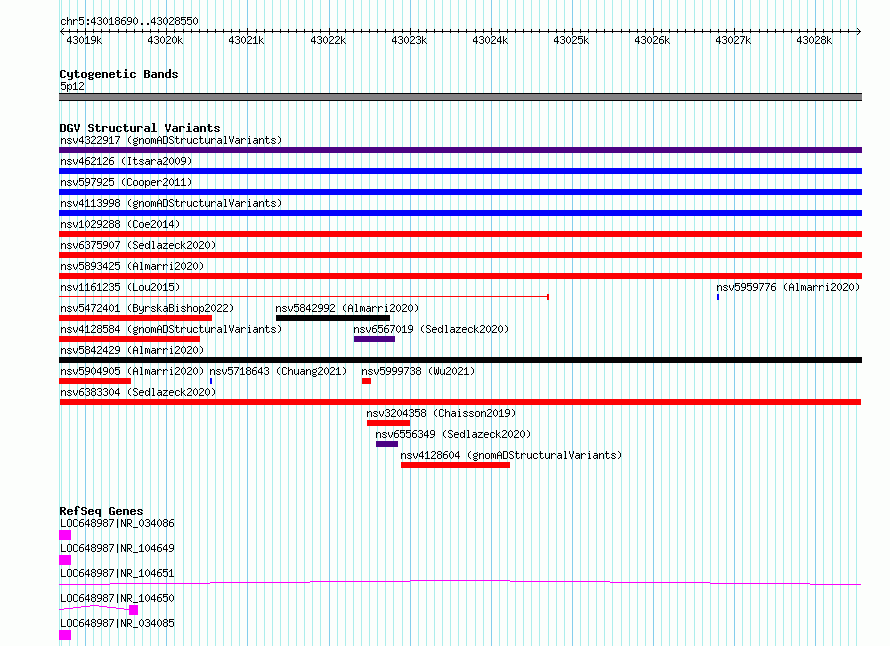
Task: Click chr5:43018690..43028550 coordinate text
Action: point(129,22)
